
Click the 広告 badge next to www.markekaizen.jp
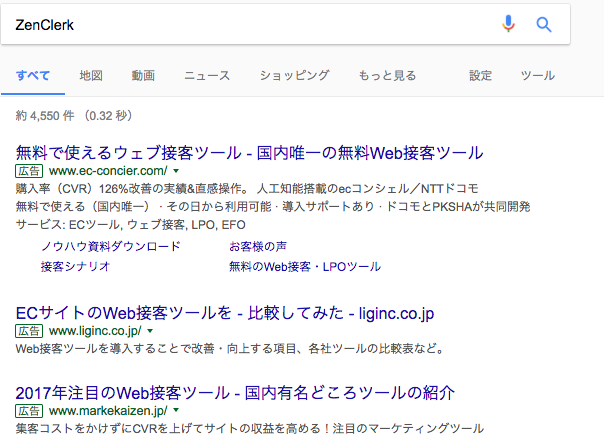[29, 411]
